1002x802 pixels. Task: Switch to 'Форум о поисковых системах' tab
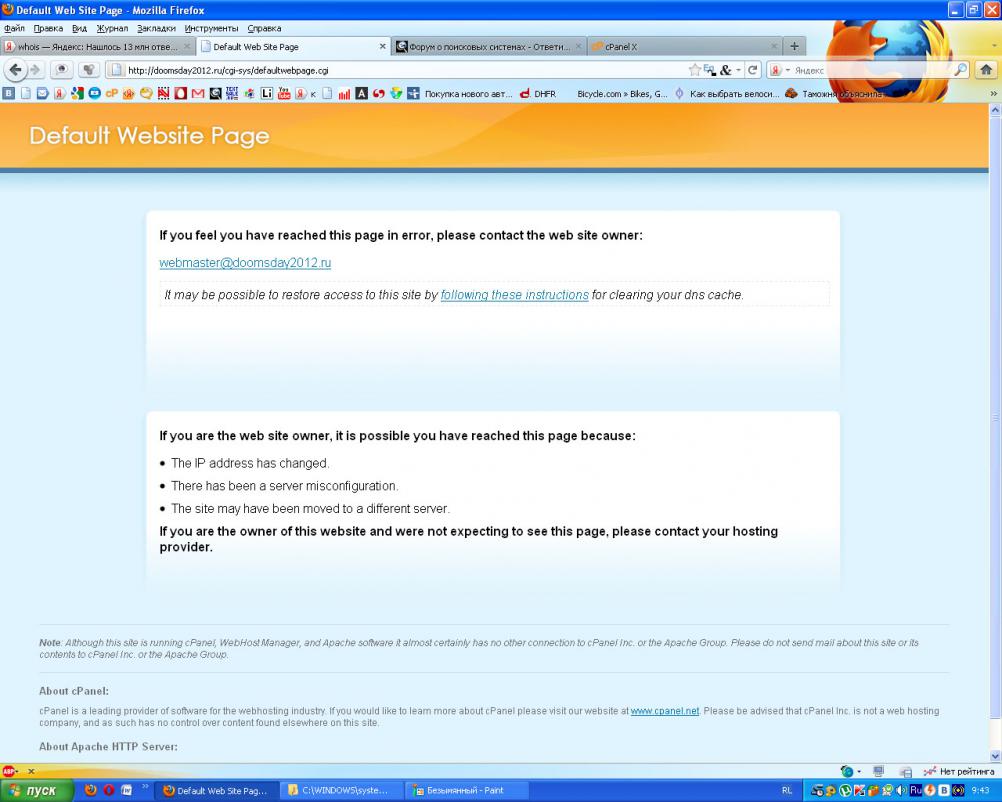click(488, 47)
